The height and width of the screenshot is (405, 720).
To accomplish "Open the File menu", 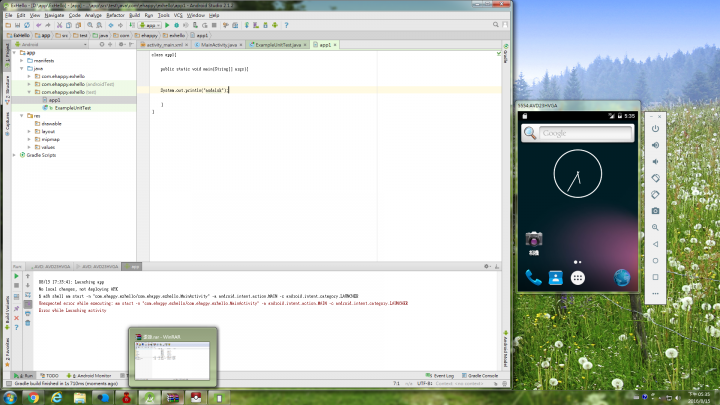I will tap(9, 15).
